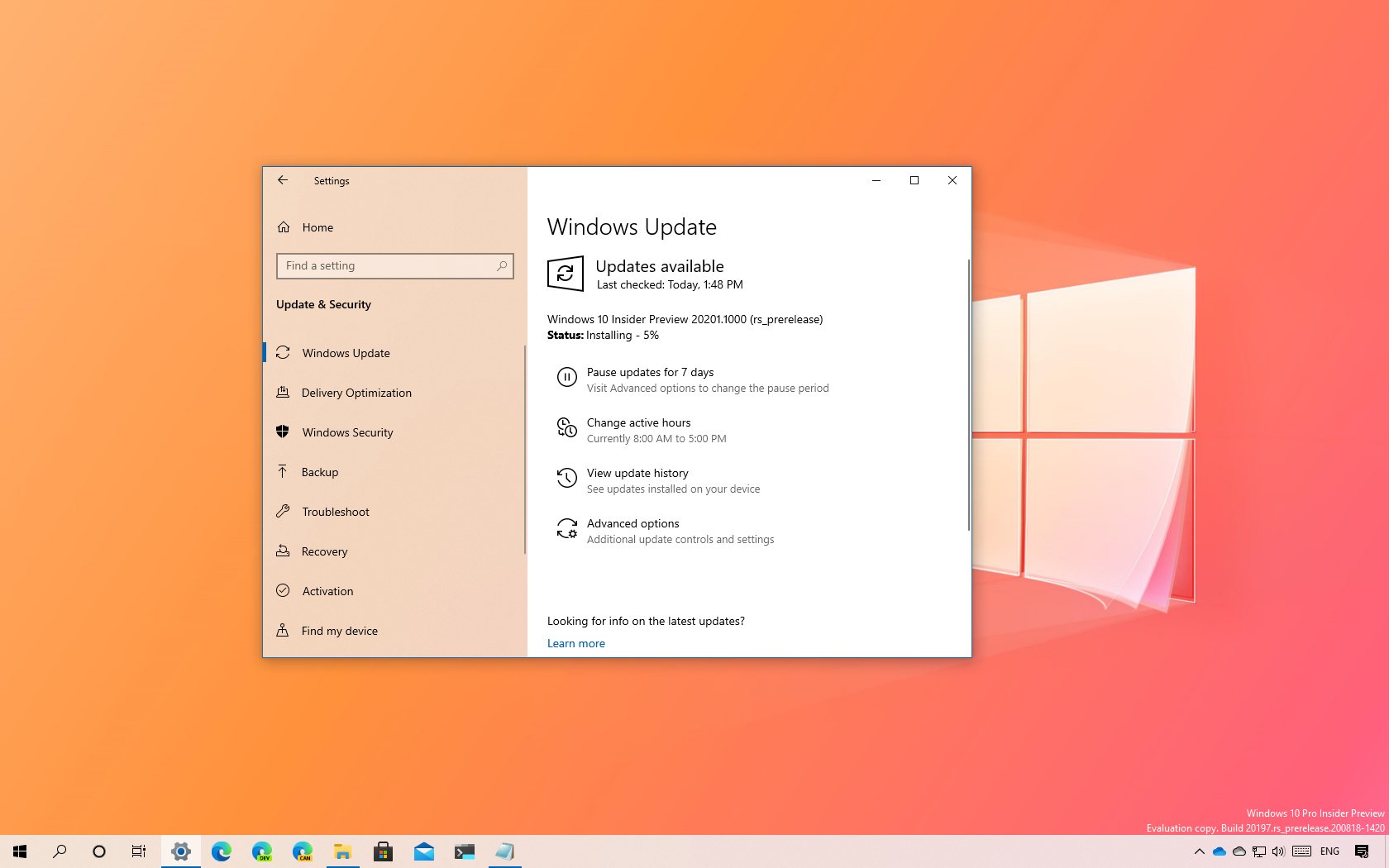Click the Windows Security shield icon
This screenshot has height=868, width=1389.
pyautogui.click(x=283, y=432)
